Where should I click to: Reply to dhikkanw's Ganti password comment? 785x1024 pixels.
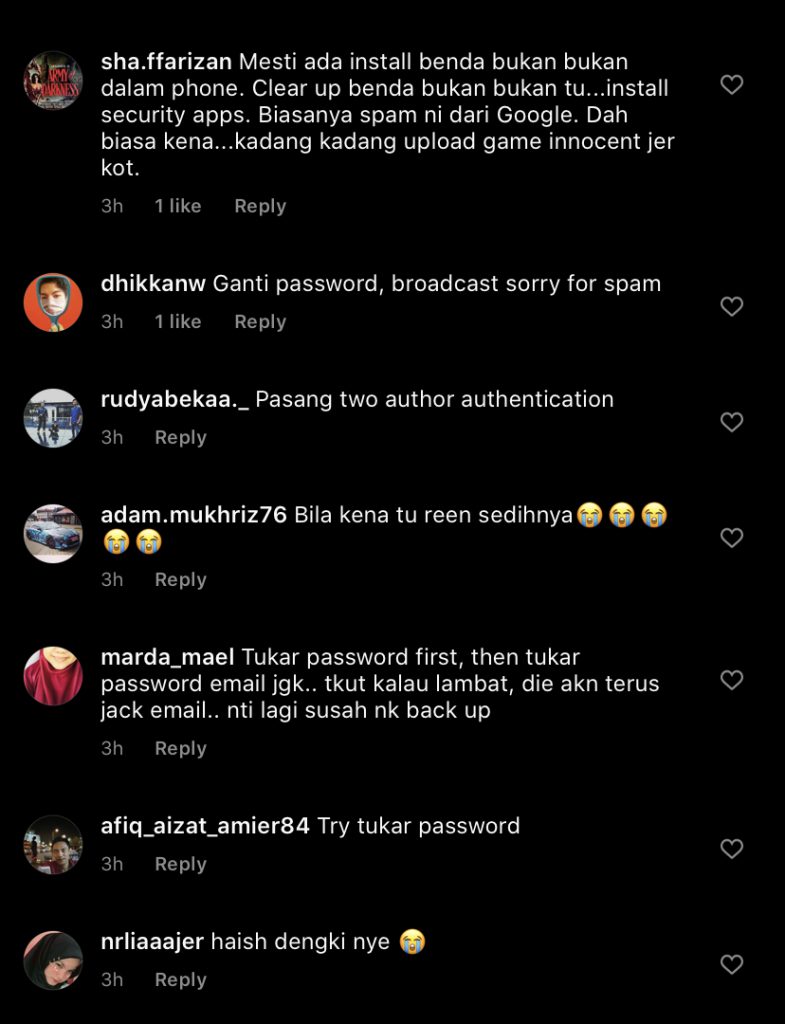[x=260, y=322]
